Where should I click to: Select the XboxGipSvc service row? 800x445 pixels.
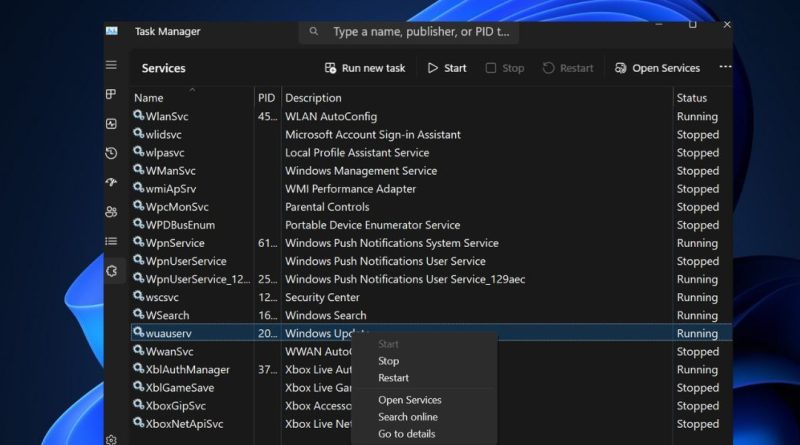[x=432, y=406]
